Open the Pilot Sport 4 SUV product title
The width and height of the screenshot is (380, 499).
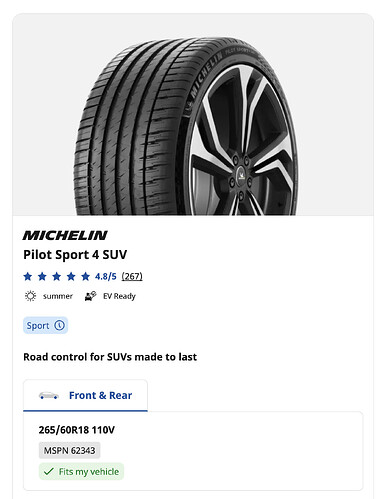[75, 255]
